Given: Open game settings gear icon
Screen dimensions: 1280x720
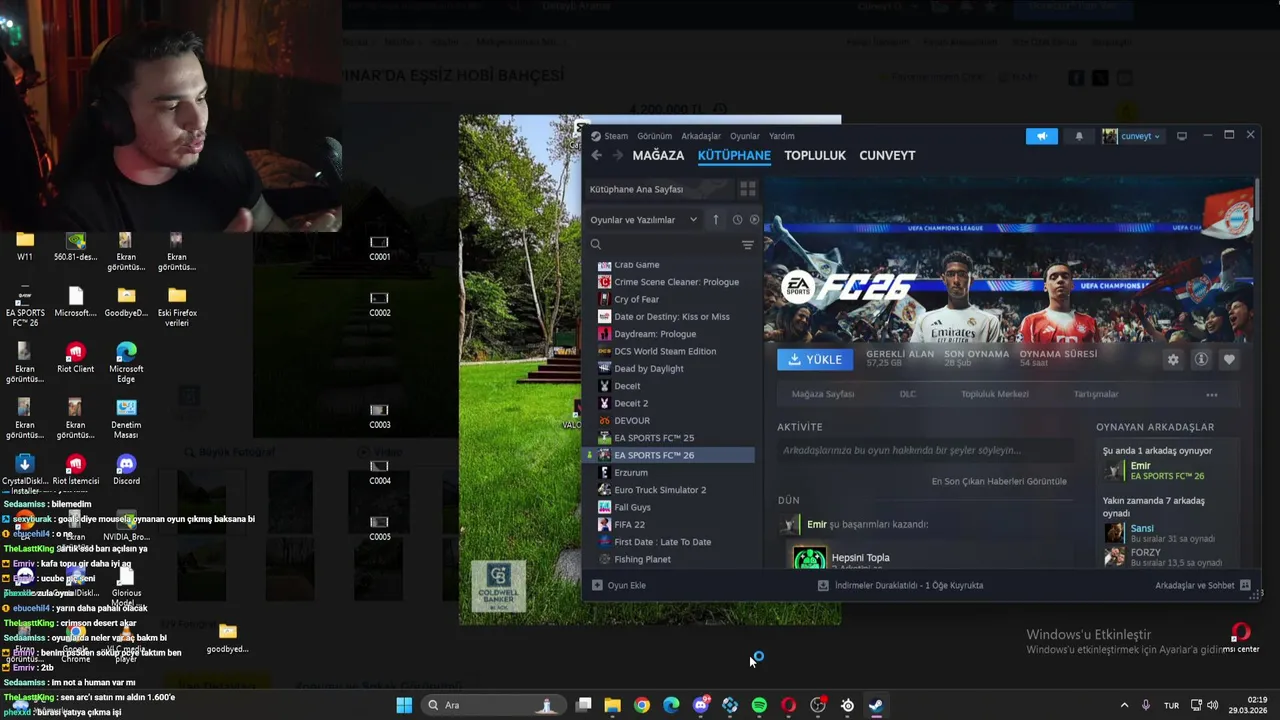Looking at the screenshot, I should 1173,360.
